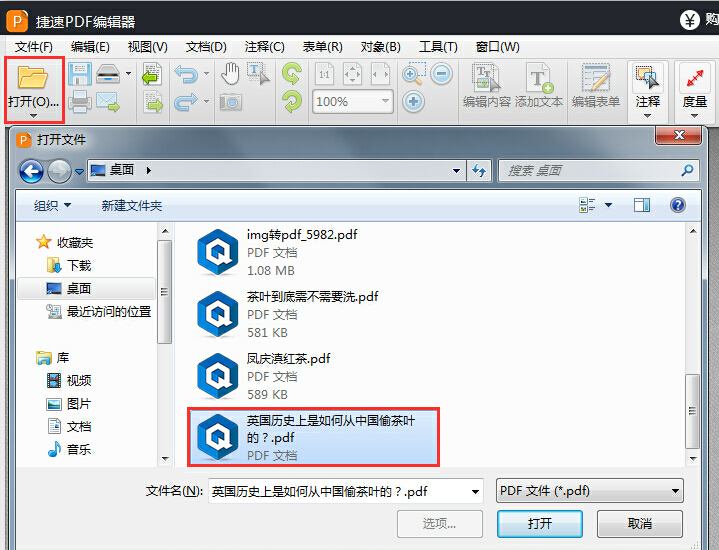
Task: Open the 窗口(W) menu
Action: pyautogui.click(x=498, y=47)
